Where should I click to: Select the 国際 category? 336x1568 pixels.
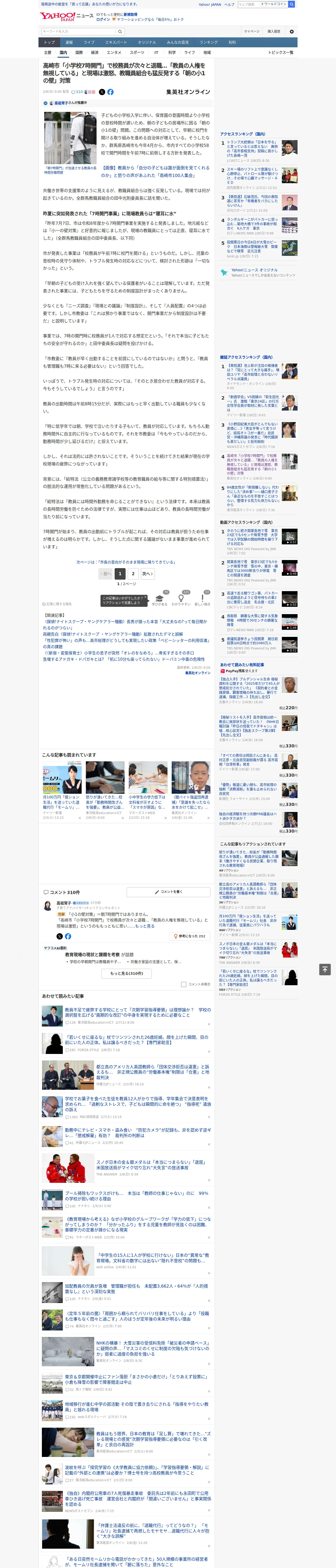tap(79, 52)
